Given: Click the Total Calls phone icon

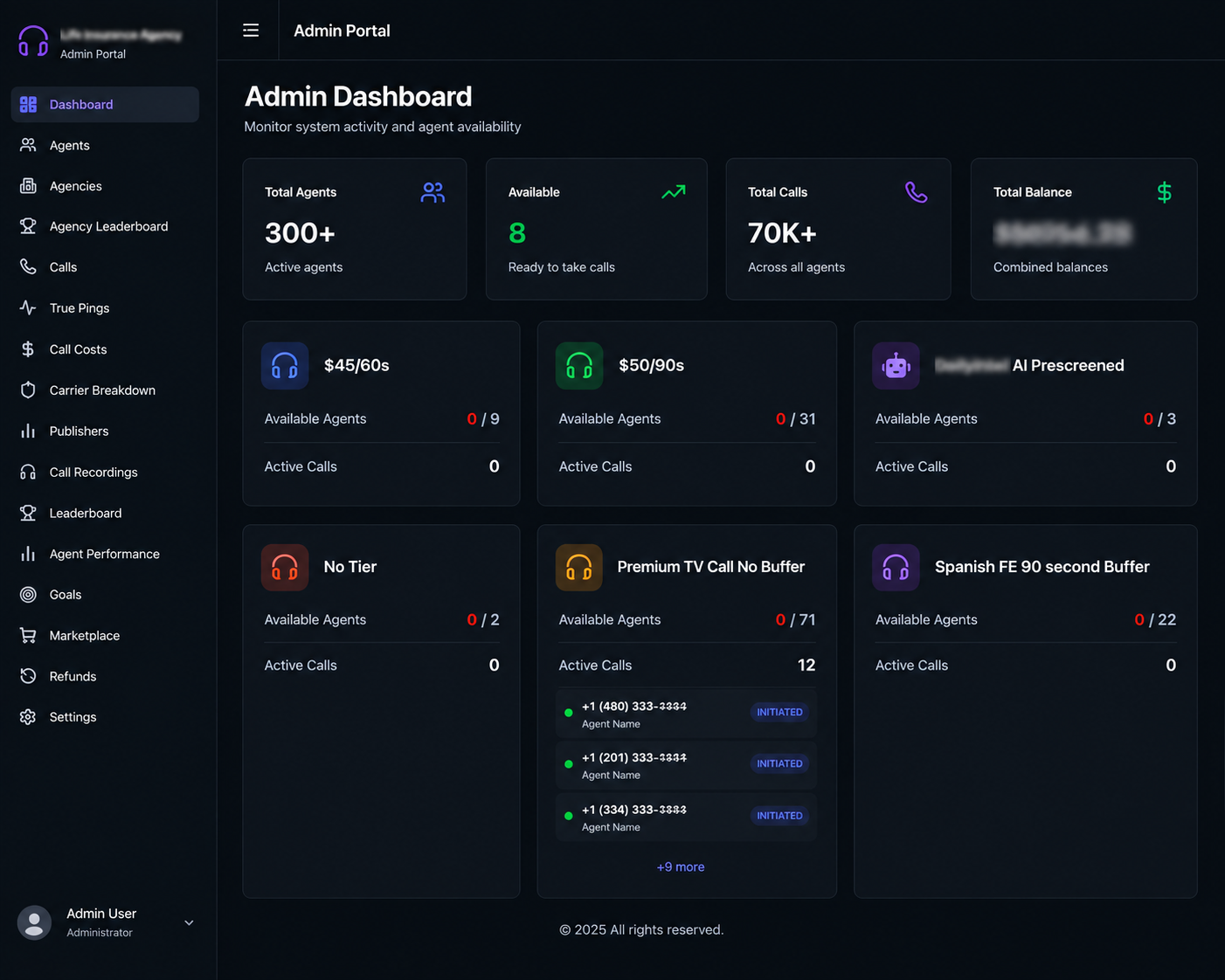Looking at the screenshot, I should pos(916,192).
